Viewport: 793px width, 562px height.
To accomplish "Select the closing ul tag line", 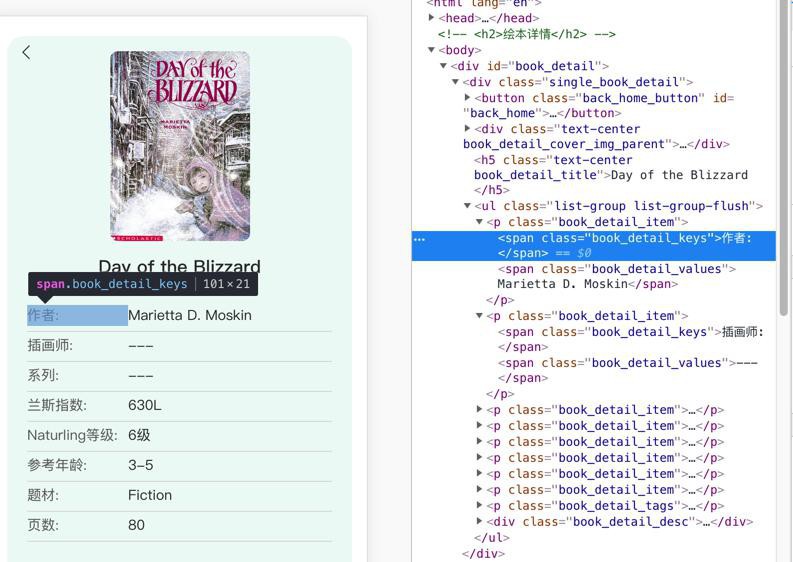I will [x=492, y=538].
